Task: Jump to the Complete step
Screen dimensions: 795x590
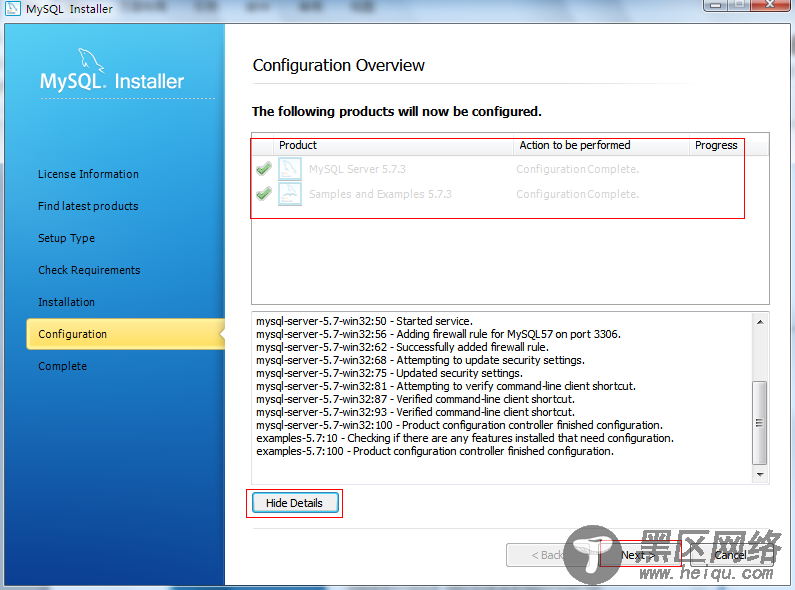Action: [62, 366]
